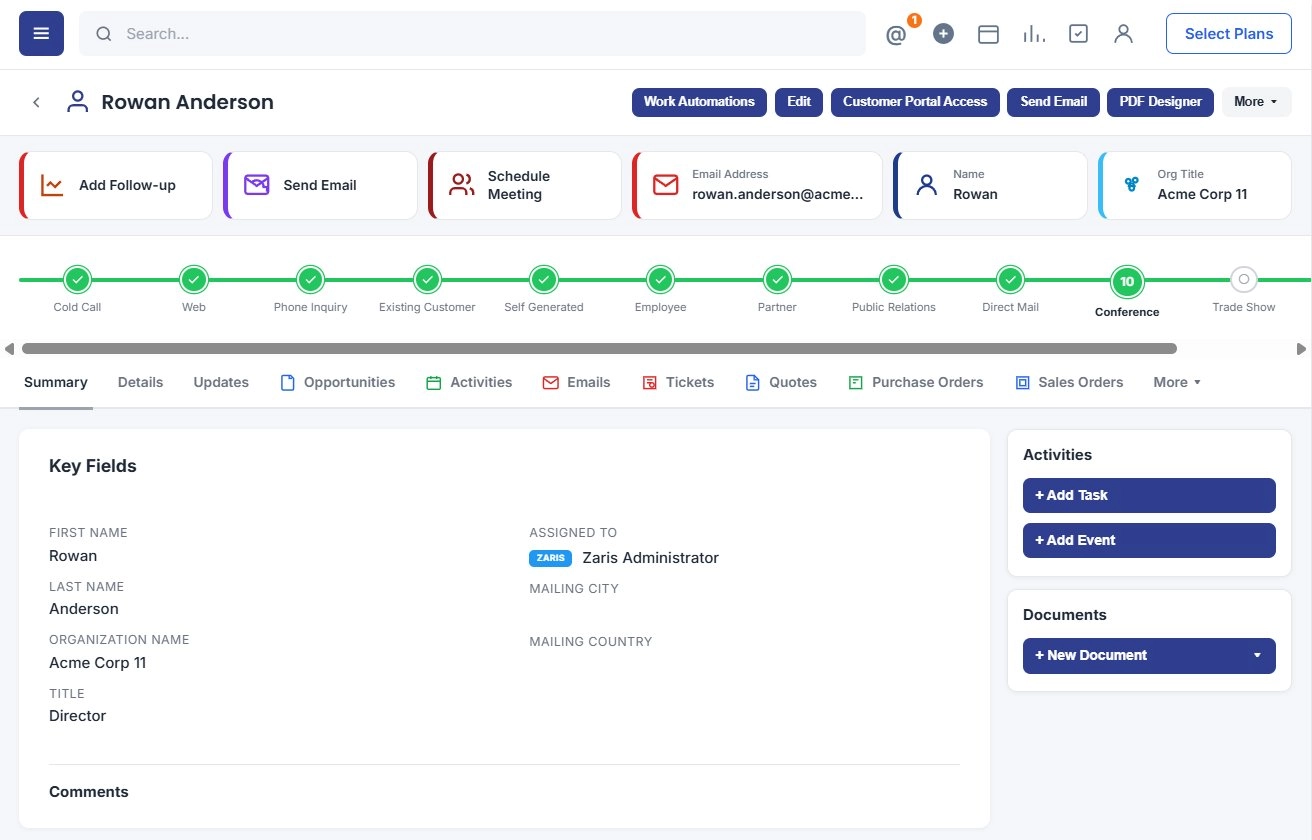Click the Tickets tab icon
The height and width of the screenshot is (840, 1312).
pyautogui.click(x=649, y=382)
